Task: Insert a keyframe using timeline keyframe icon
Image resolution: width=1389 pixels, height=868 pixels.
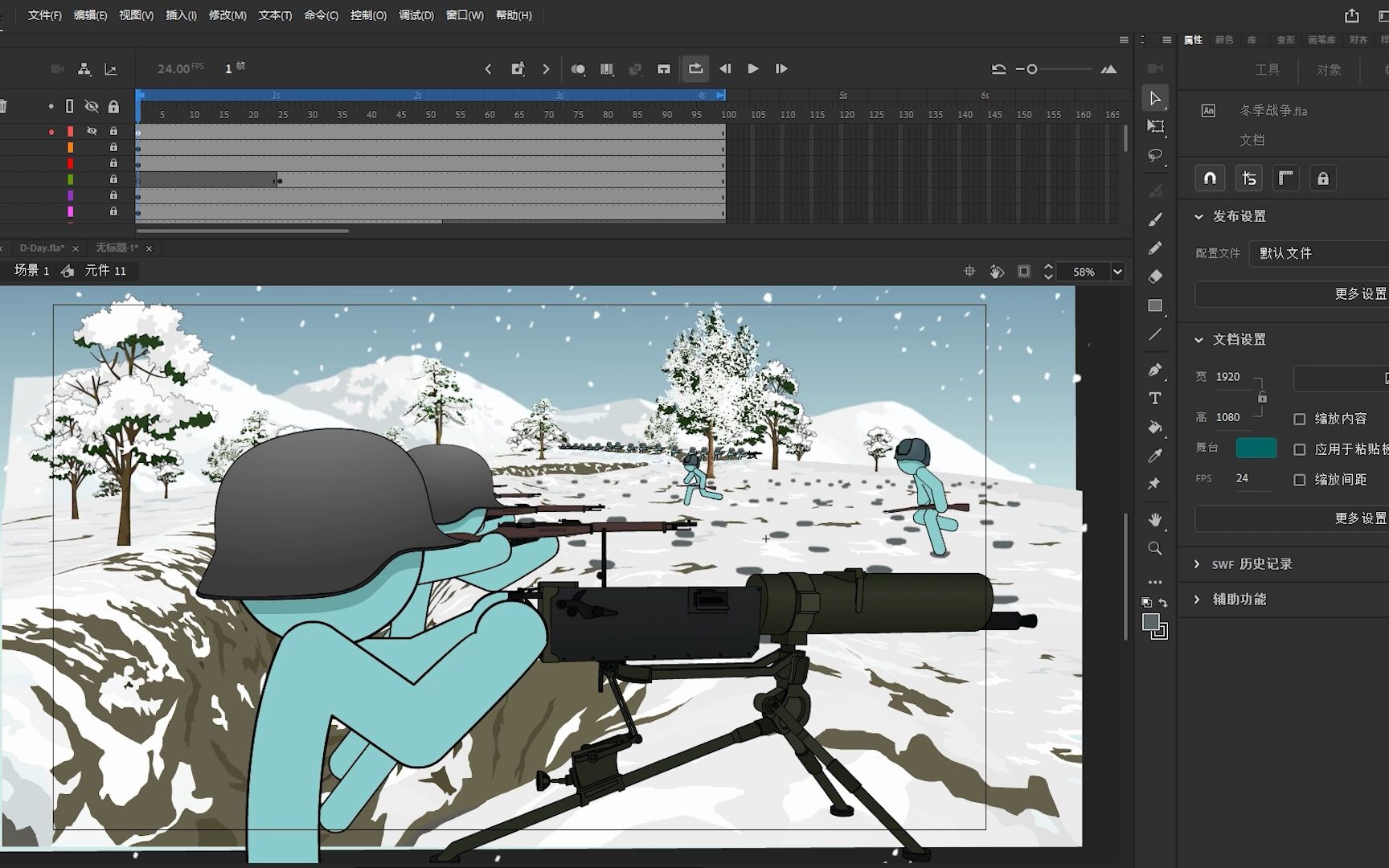Action: [518, 69]
